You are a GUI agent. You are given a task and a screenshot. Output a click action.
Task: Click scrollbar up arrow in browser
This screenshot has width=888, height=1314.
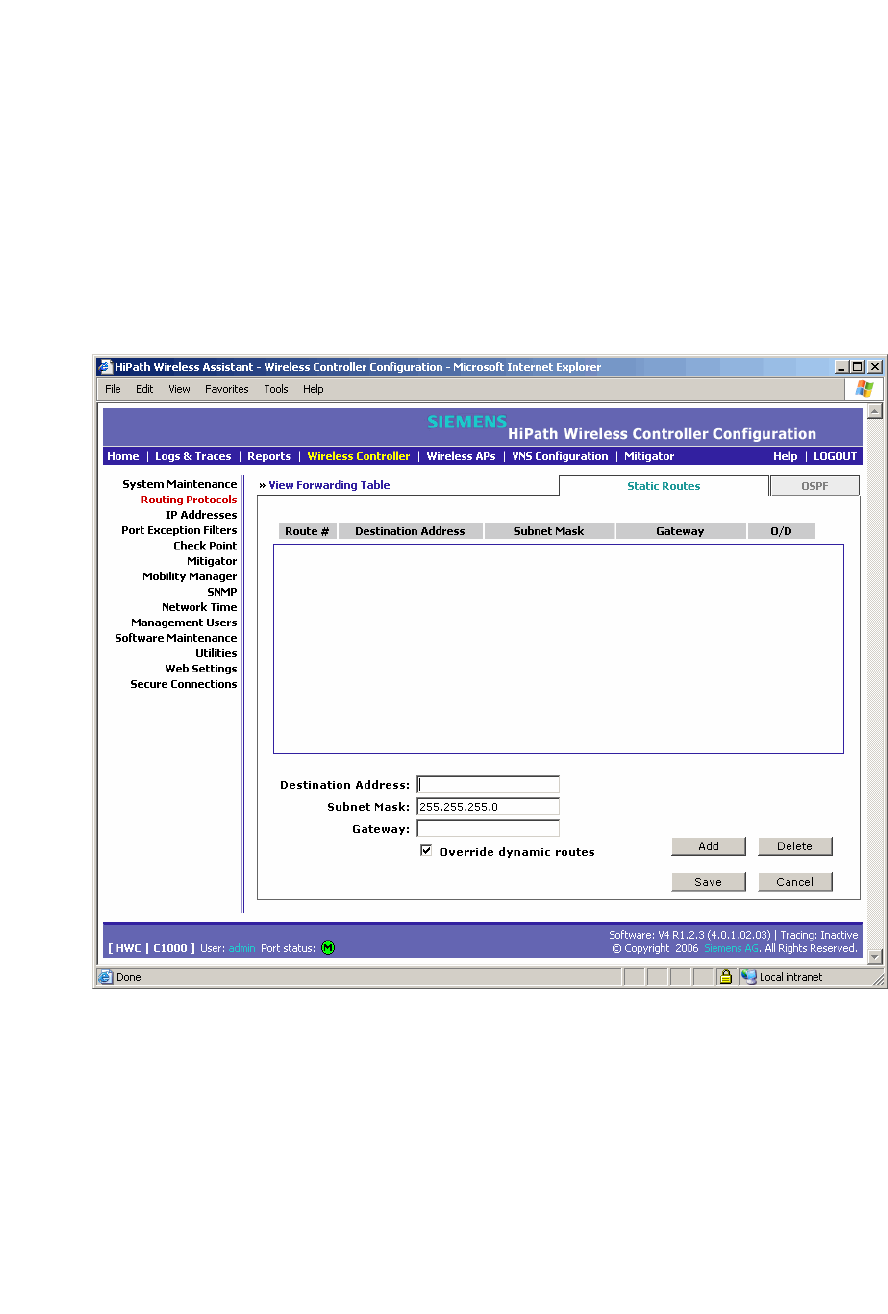point(875,411)
